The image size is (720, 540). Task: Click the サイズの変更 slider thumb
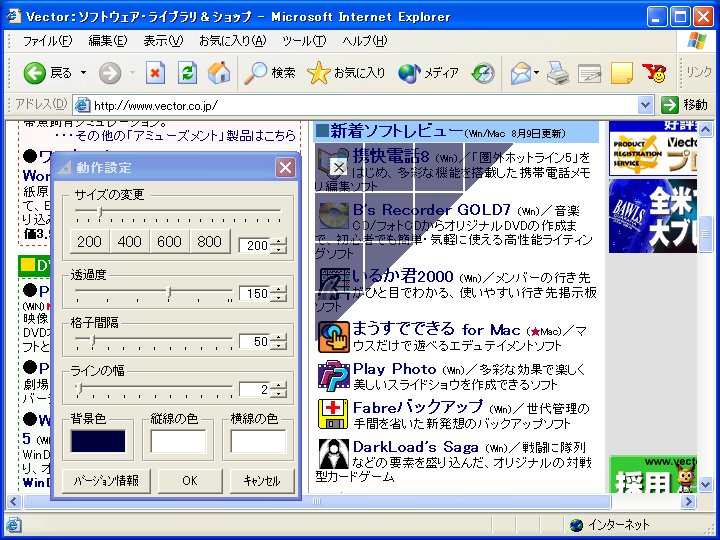coord(100,211)
